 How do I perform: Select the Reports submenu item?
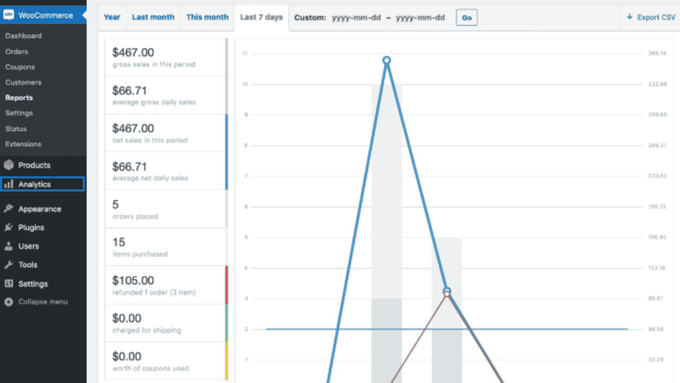point(19,98)
